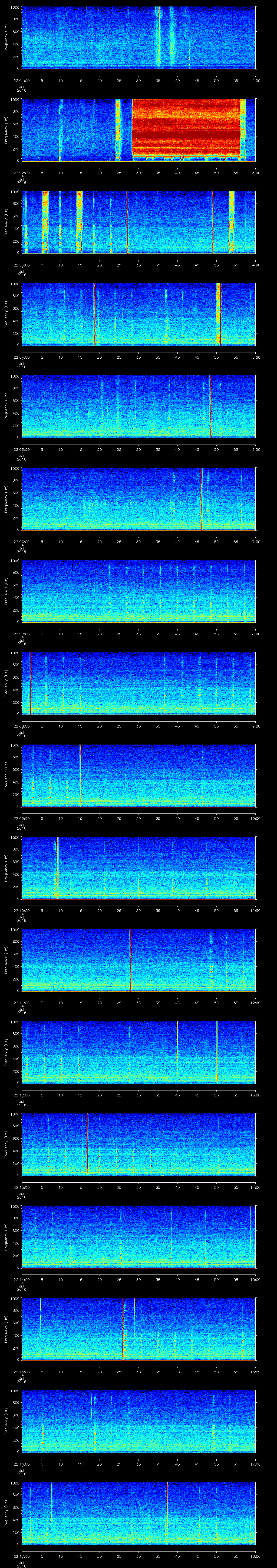The image size is (277, 1568).
Task: Click the 22:11:00 start time label
Action: [x=22, y=1003]
